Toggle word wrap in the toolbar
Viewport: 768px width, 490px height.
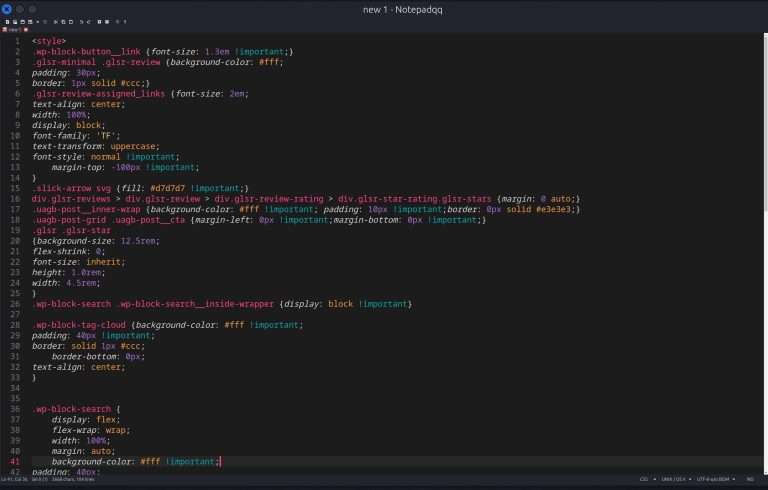pos(117,22)
